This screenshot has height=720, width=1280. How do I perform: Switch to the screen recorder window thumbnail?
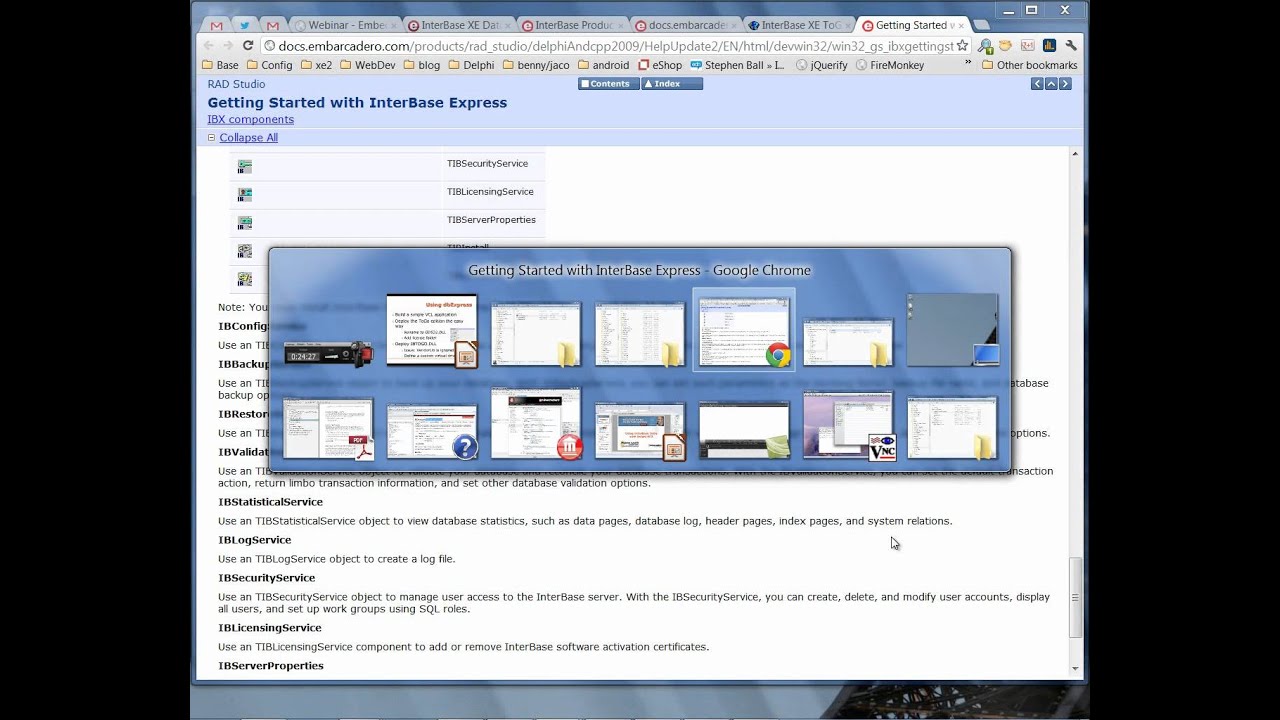tap(328, 354)
